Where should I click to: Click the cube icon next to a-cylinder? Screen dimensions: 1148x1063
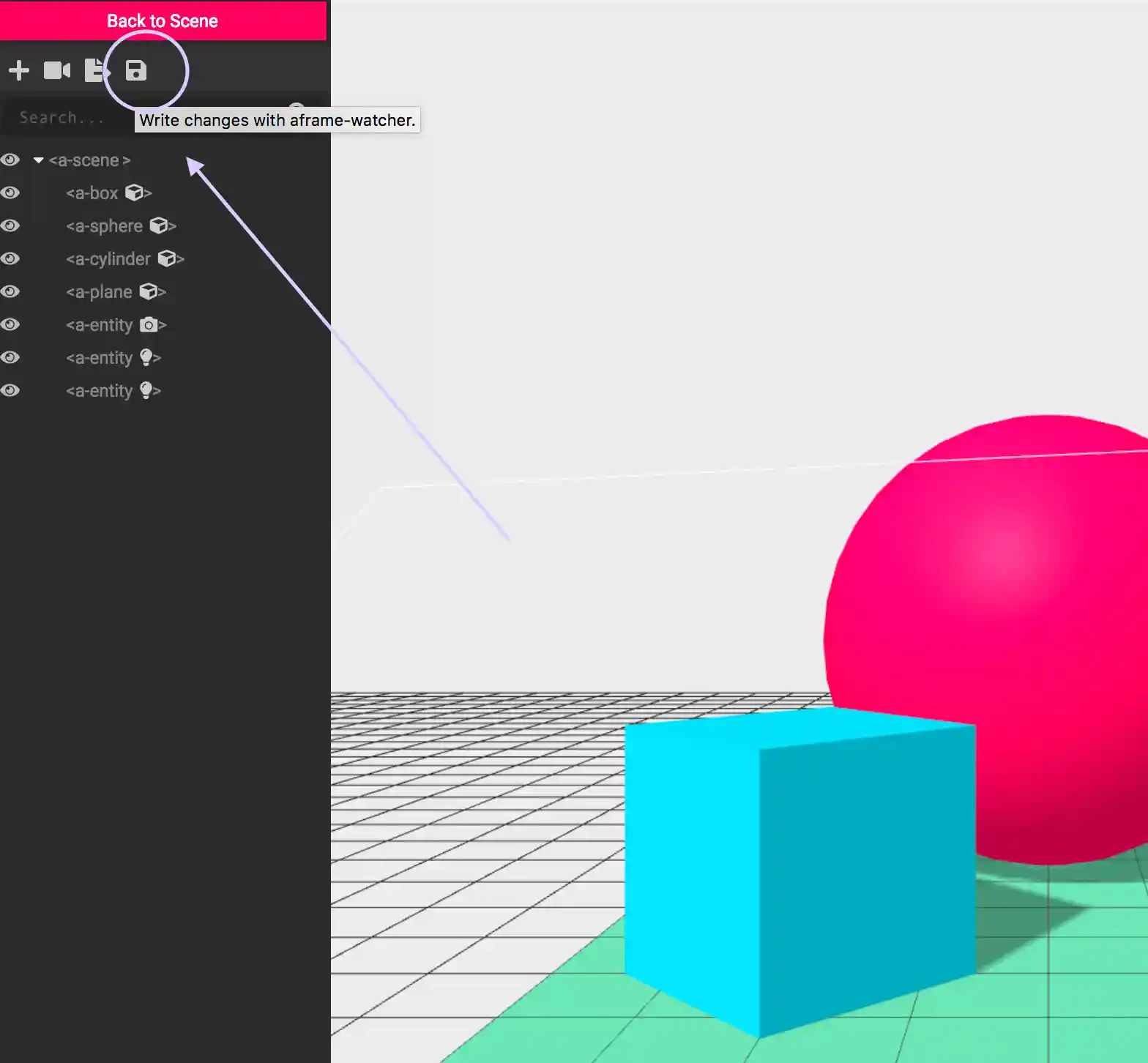[x=167, y=258]
